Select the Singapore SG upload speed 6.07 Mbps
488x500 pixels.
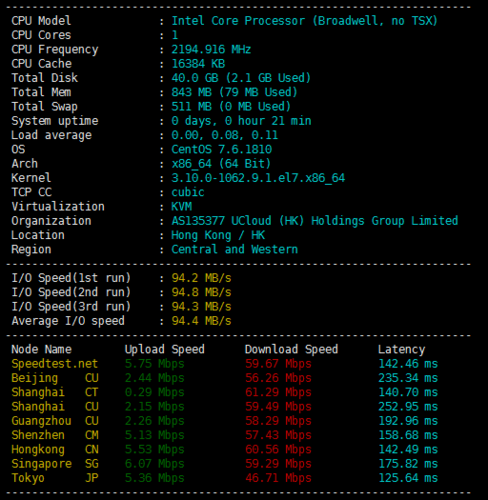pyautogui.click(x=155, y=464)
